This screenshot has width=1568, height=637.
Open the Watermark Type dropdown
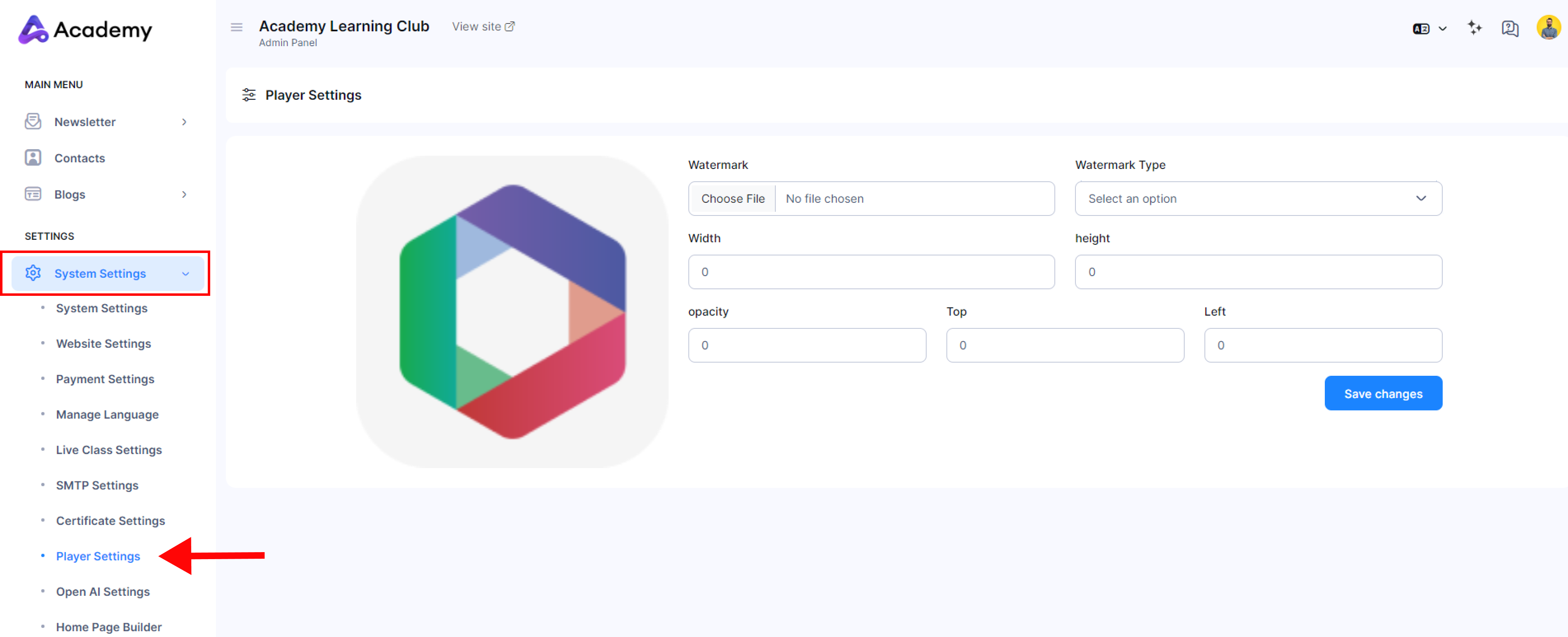(1258, 199)
